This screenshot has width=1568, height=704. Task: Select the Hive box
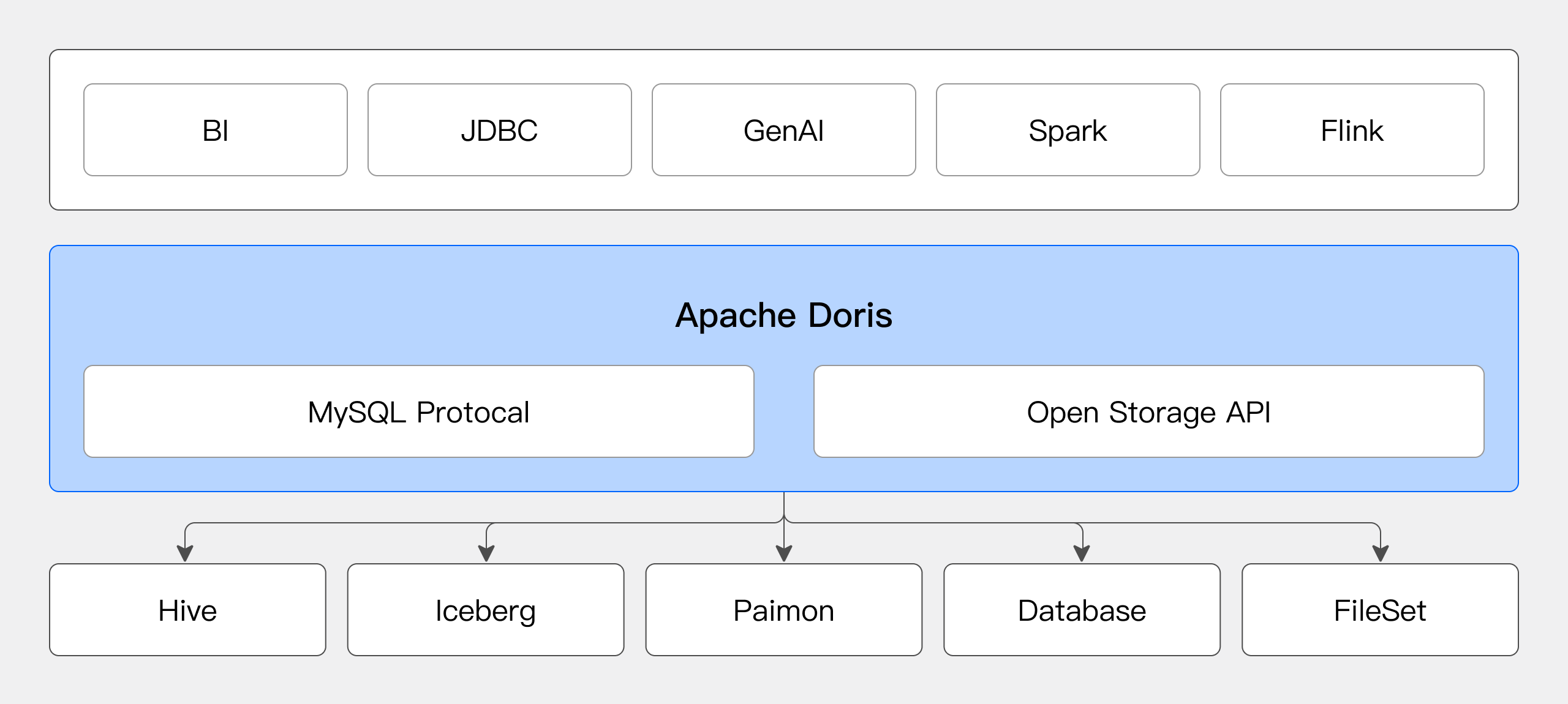(187, 610)
